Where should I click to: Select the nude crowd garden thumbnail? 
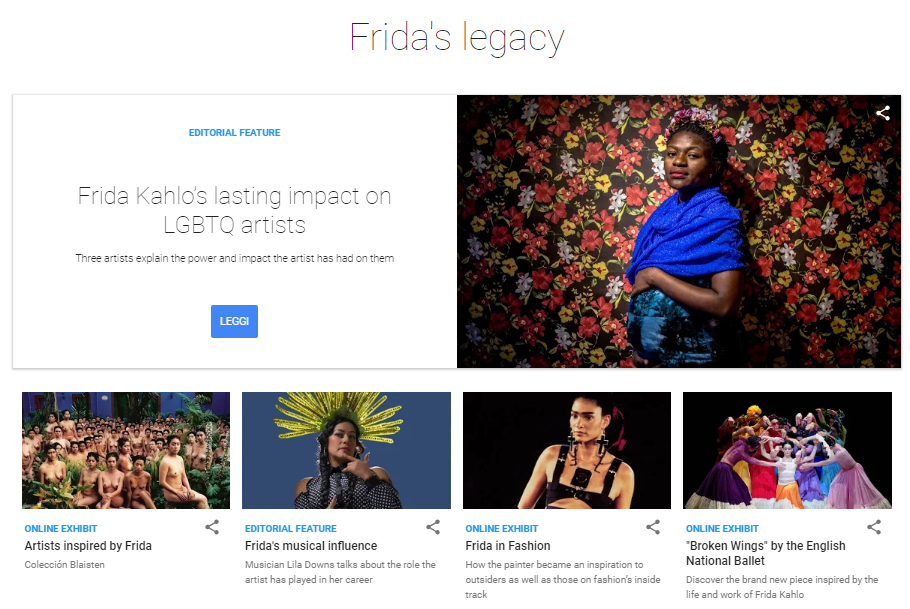tap(126, 451)
